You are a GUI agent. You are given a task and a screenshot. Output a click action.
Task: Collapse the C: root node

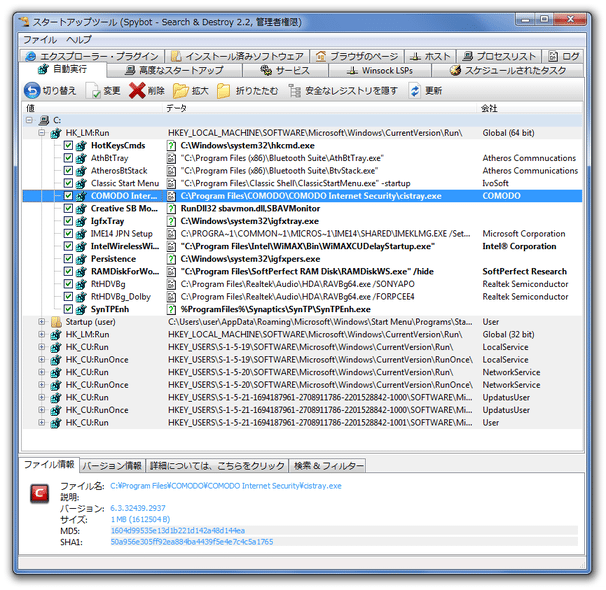29,120
